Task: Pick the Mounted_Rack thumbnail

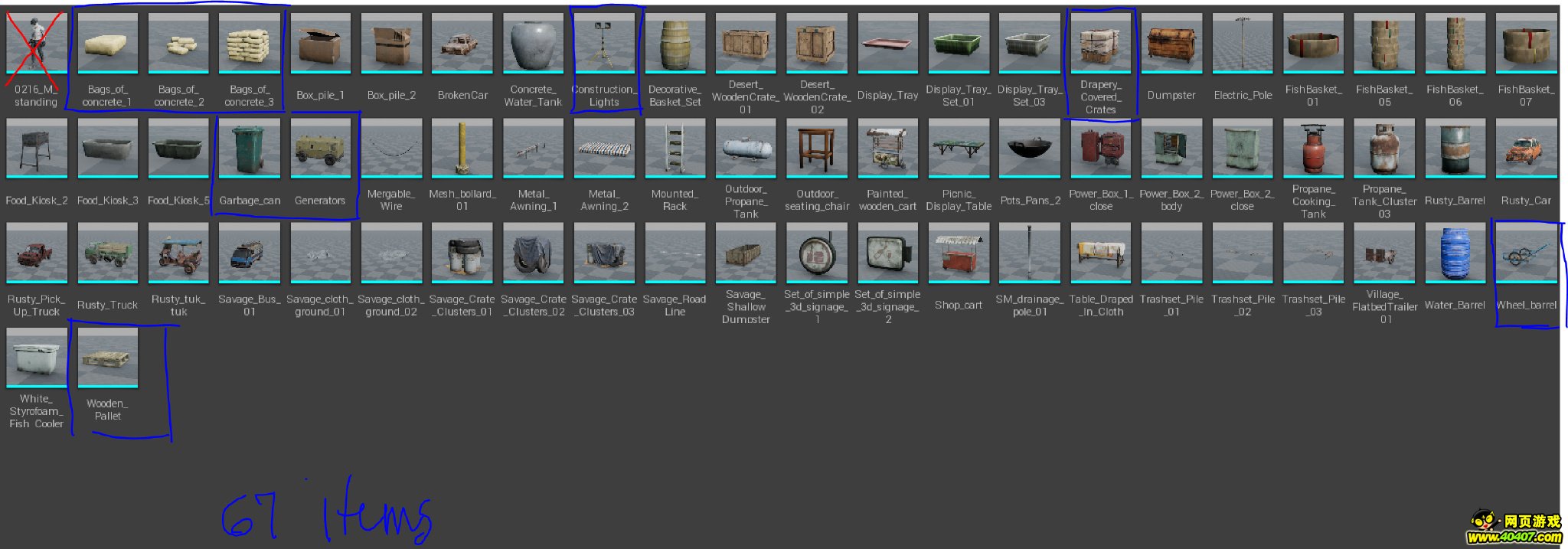Action: pyautogui.click(x=675, y=148)
